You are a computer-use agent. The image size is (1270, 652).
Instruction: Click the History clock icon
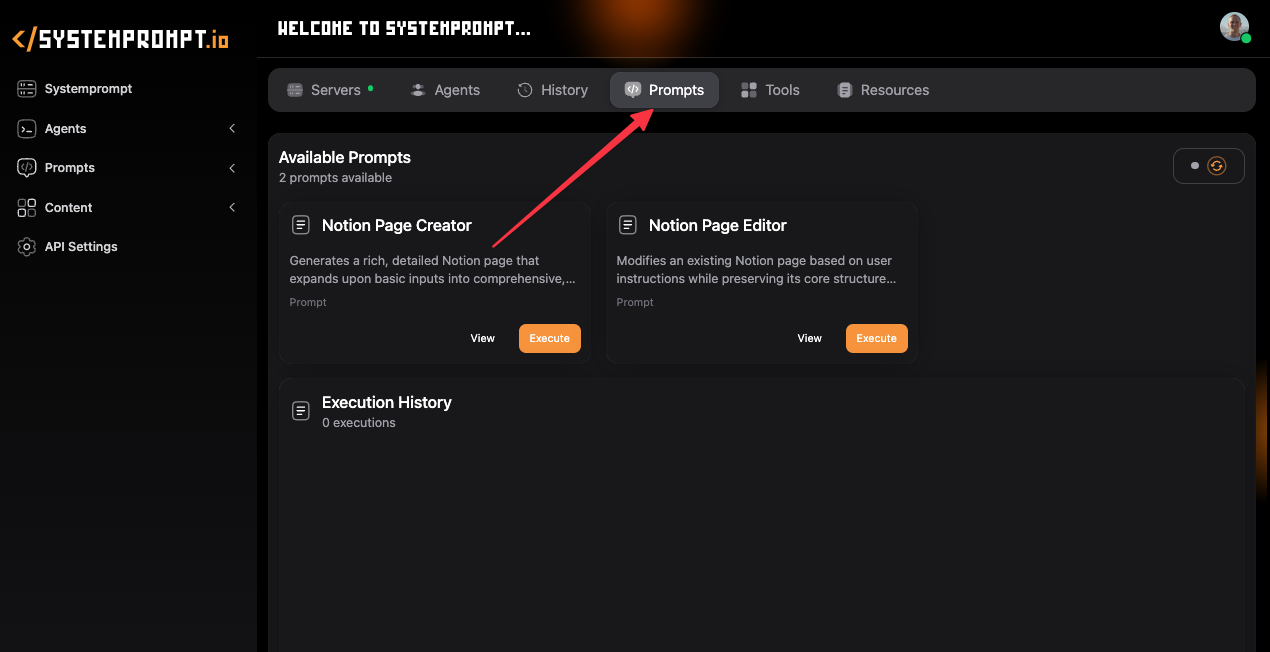coord(525,90)
